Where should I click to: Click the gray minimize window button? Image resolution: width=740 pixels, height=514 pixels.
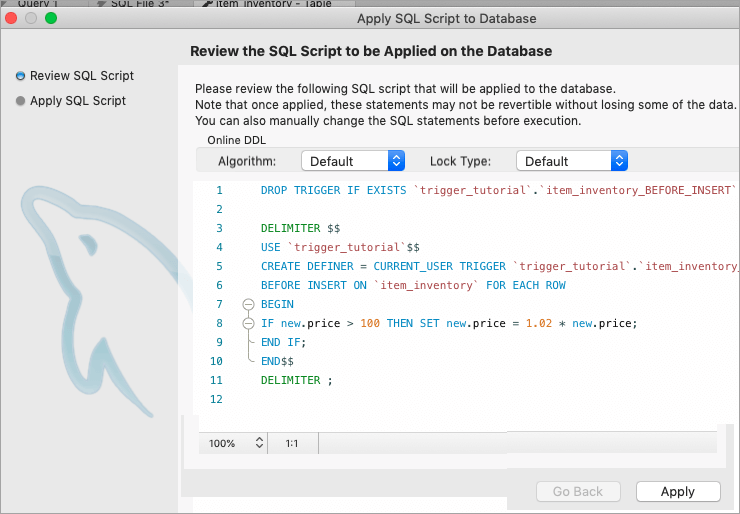(31, 18)
